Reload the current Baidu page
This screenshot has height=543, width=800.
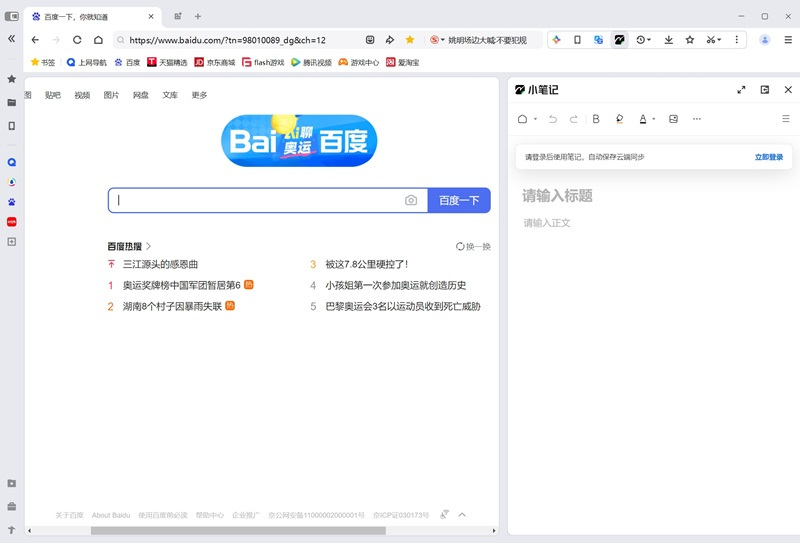pos(77,40)
